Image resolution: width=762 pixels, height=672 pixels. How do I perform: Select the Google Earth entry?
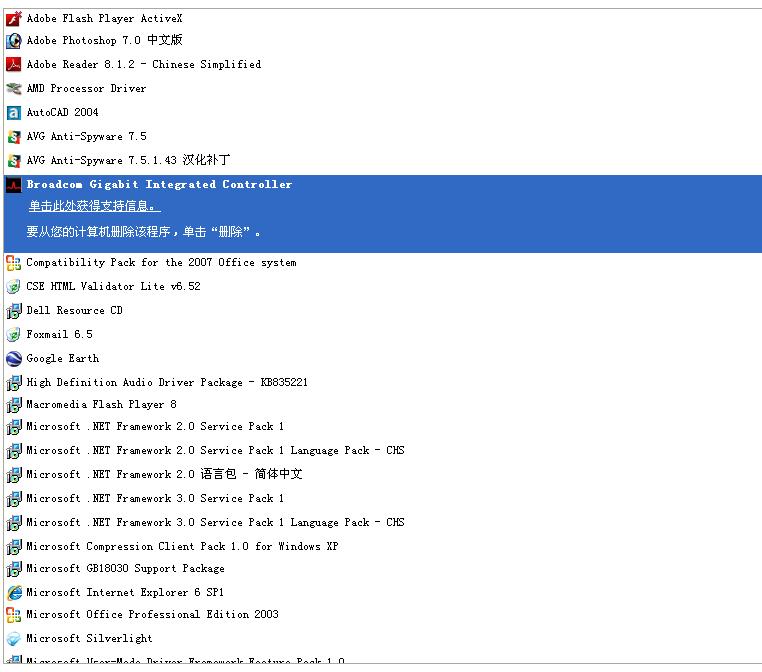(63, 359)
